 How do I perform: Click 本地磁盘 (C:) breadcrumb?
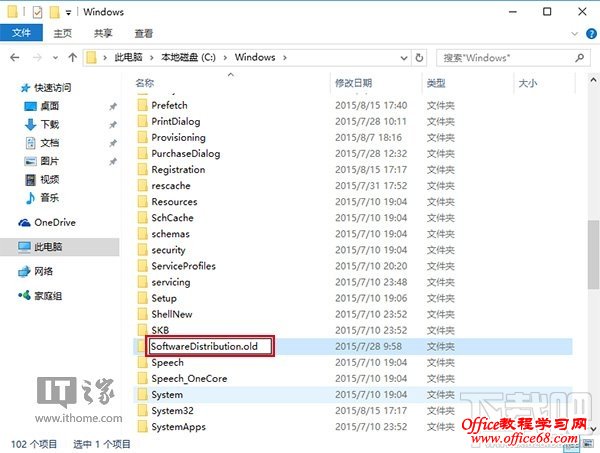coord(188,57)
